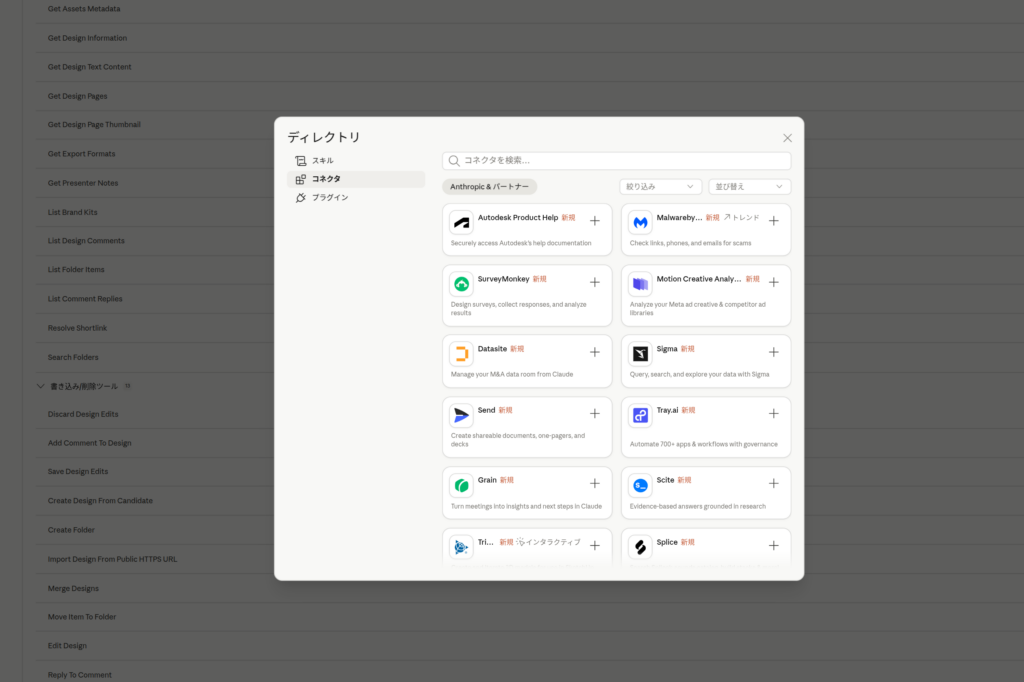Select the コネクタ tab
Image resolution: width=1024 pixels, height=682 pixels.
pos(356,179)
